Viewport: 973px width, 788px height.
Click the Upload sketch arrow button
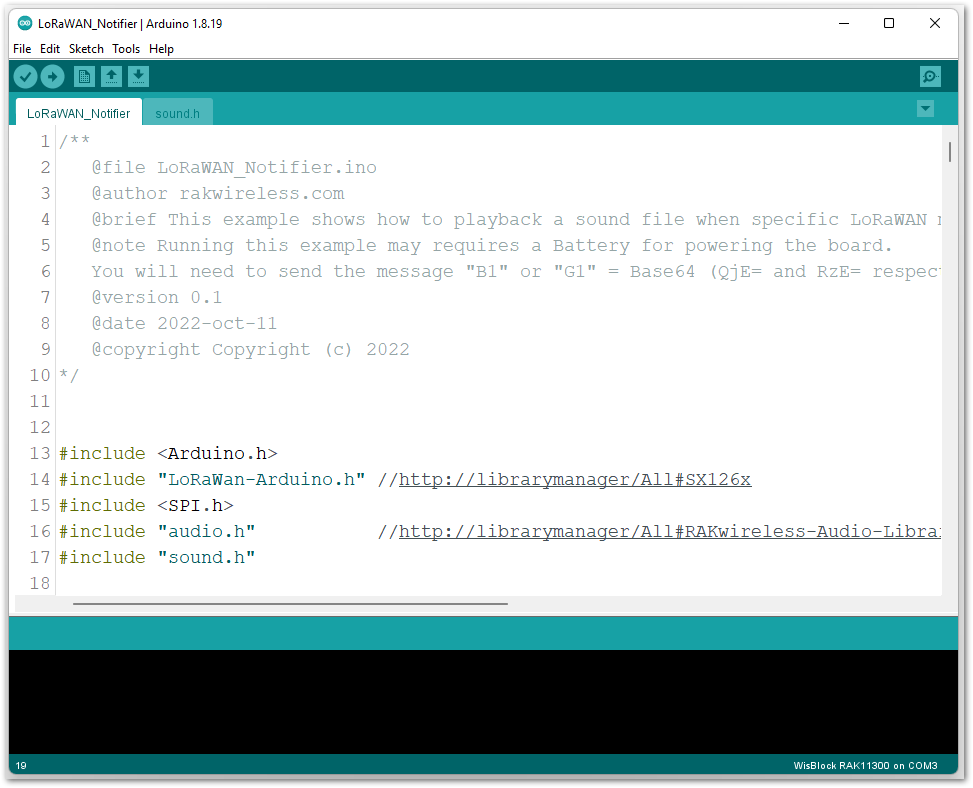pyautogui.click(x=52, y=77)
